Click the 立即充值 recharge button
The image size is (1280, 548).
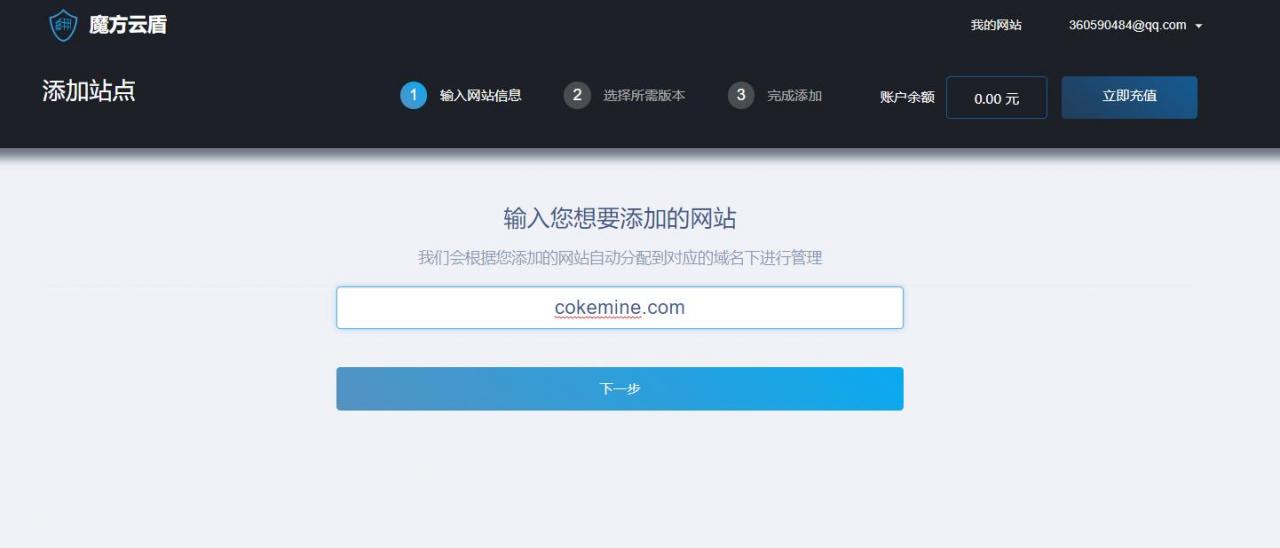(x=1129, y=97)
